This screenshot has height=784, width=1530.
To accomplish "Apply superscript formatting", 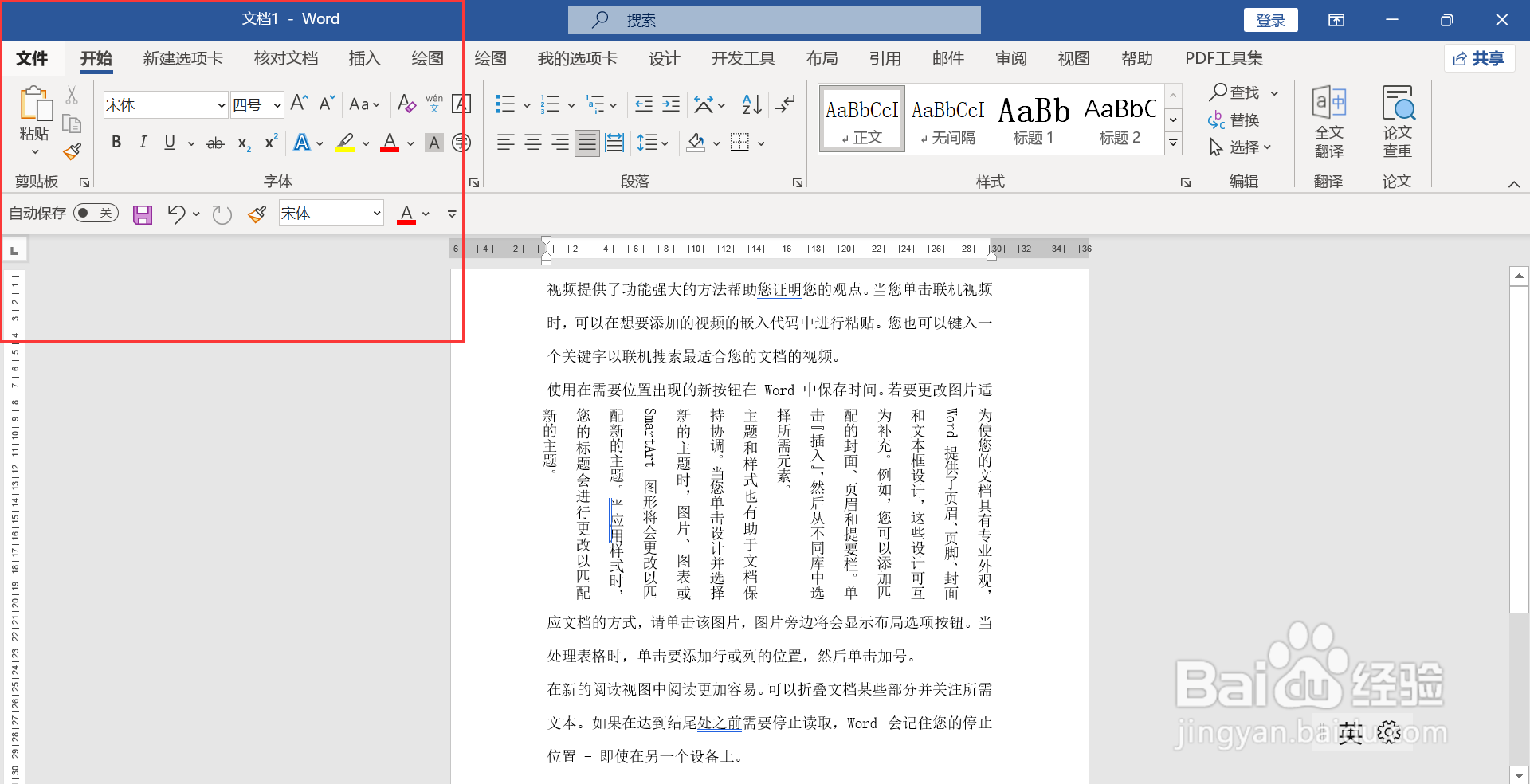I will tap(271, 142).
